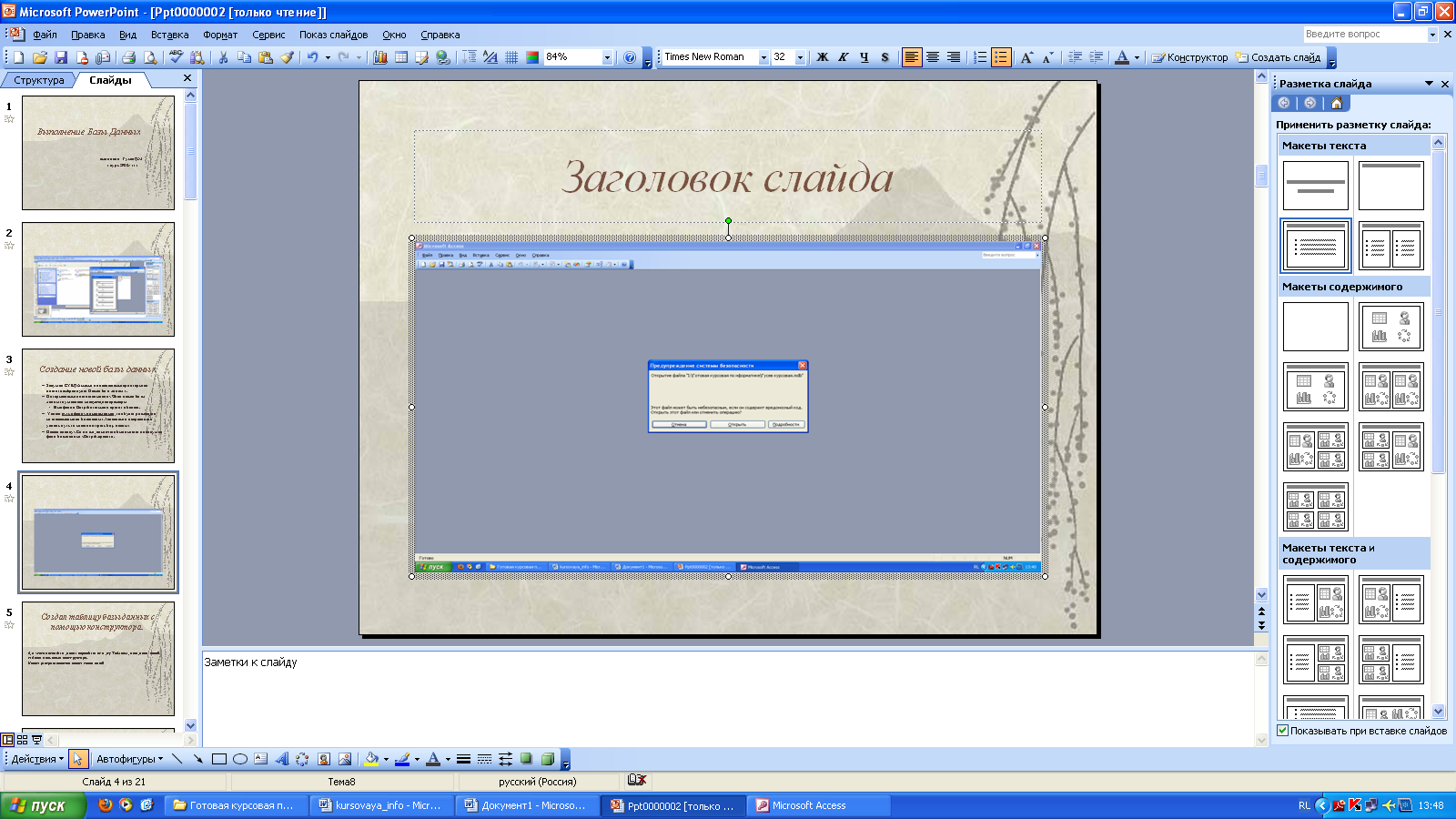The image size is (1456, 819).
Task: Toggle bulleted list
Action: coord(1001,57)
